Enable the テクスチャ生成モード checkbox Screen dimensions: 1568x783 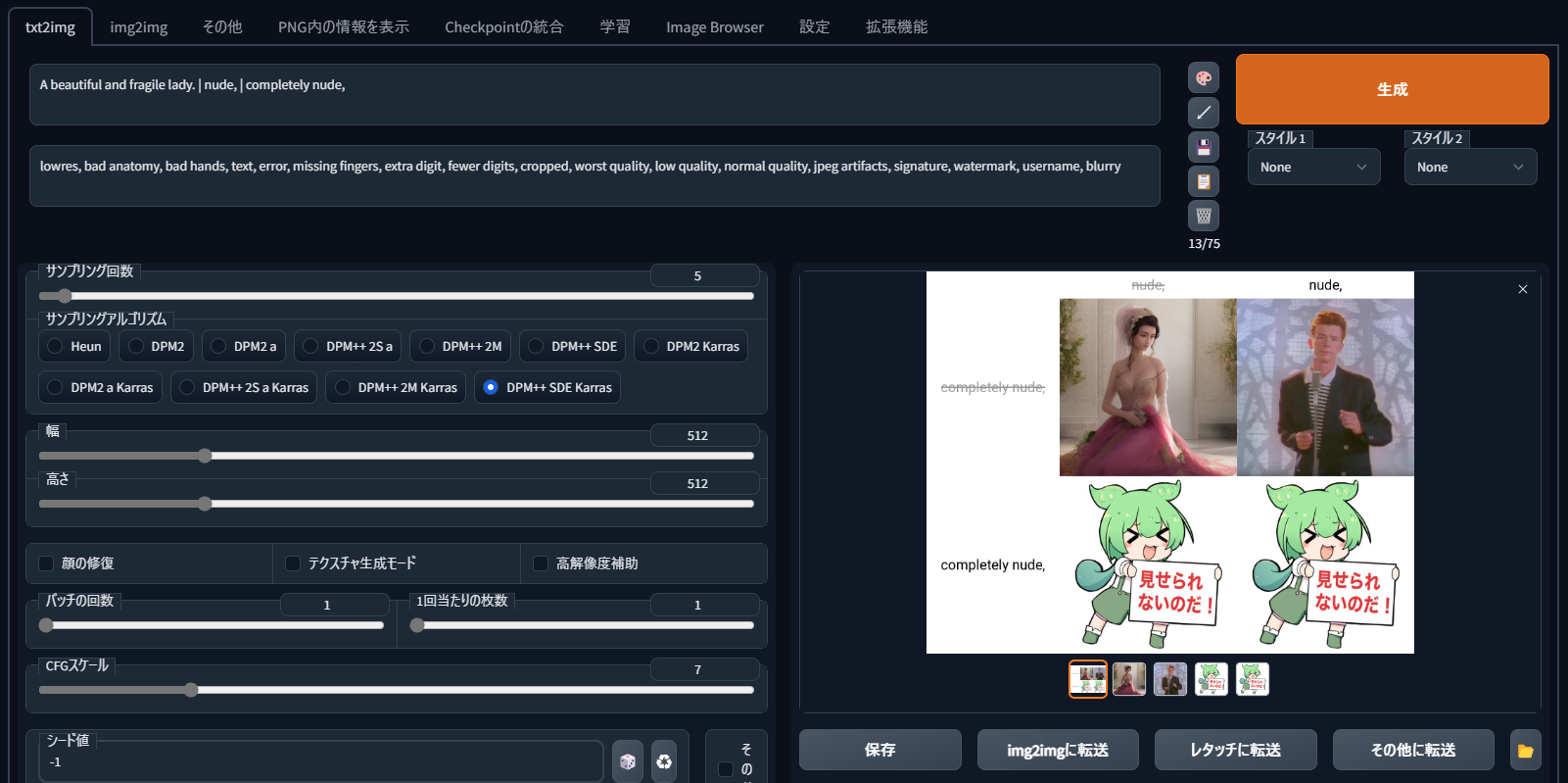(x=293, y=563)
